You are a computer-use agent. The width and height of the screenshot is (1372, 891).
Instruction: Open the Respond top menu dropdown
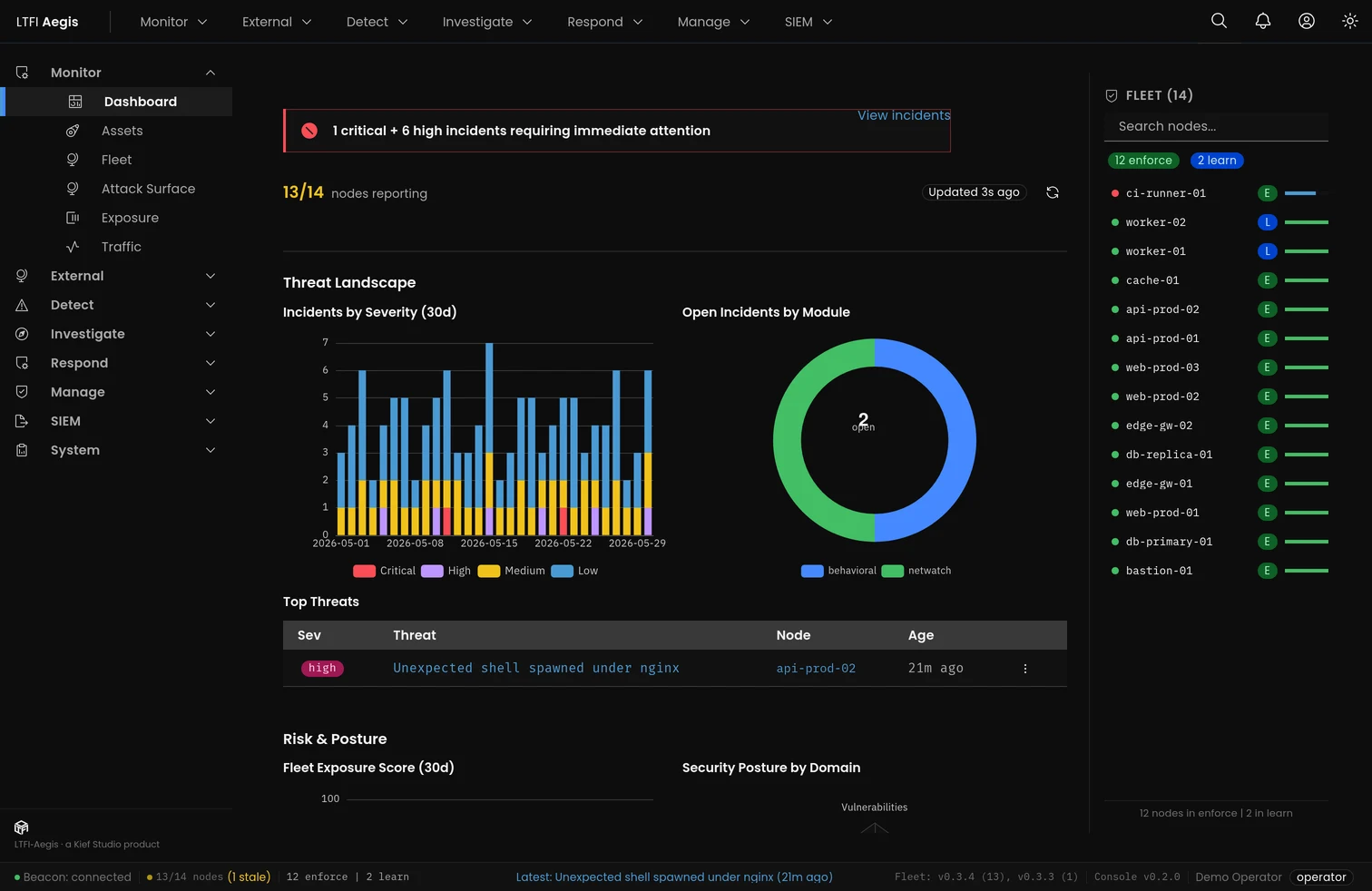605,22
